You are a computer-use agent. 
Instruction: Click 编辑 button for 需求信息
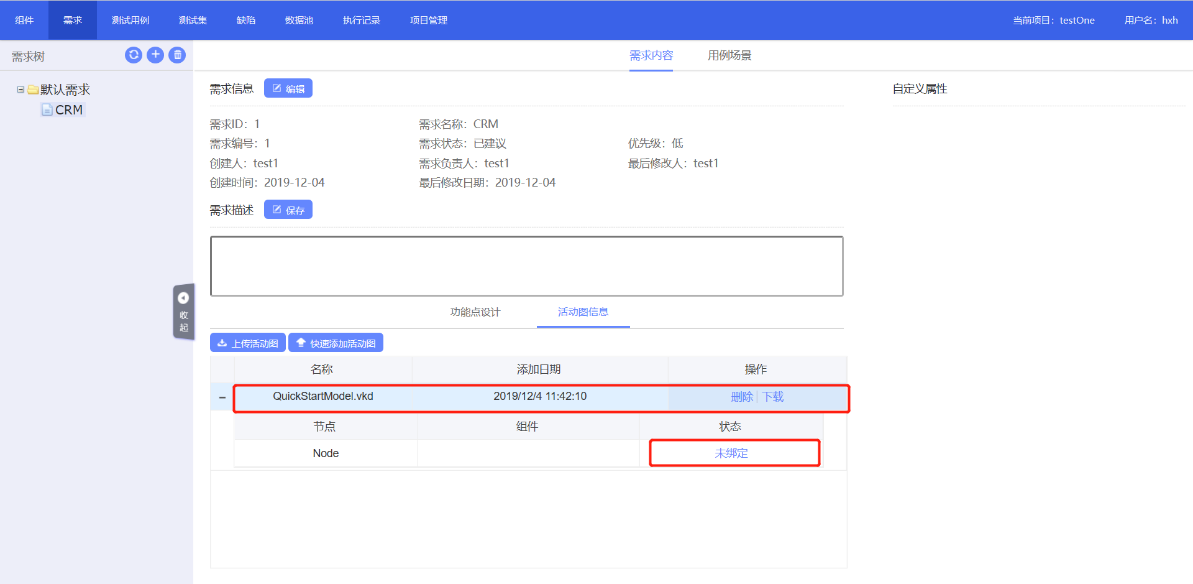click(288, 89)
